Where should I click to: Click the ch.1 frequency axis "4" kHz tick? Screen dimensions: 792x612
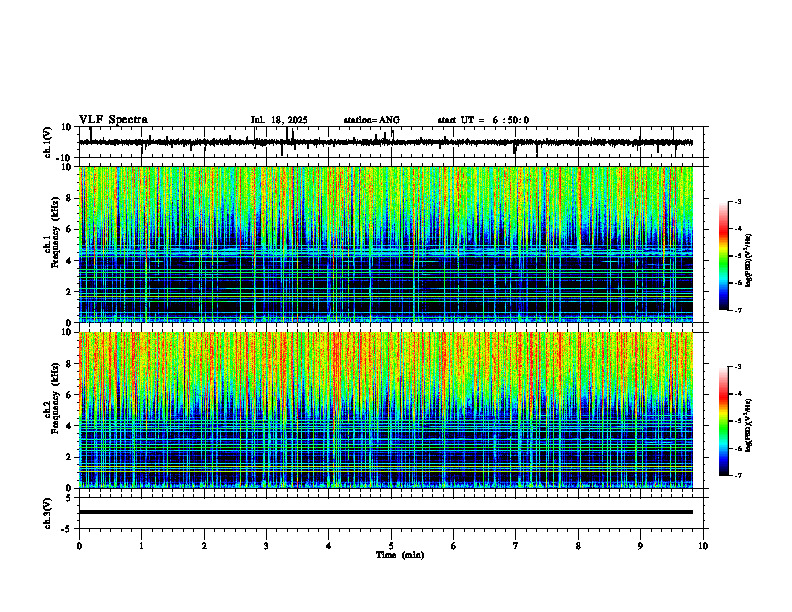click(x=69, y=261)
